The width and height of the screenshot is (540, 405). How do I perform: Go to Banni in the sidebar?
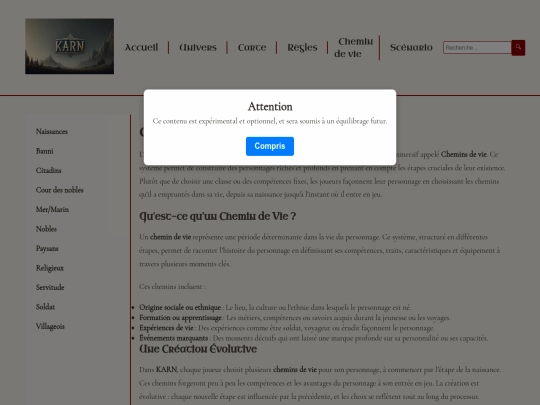[44, 151]
